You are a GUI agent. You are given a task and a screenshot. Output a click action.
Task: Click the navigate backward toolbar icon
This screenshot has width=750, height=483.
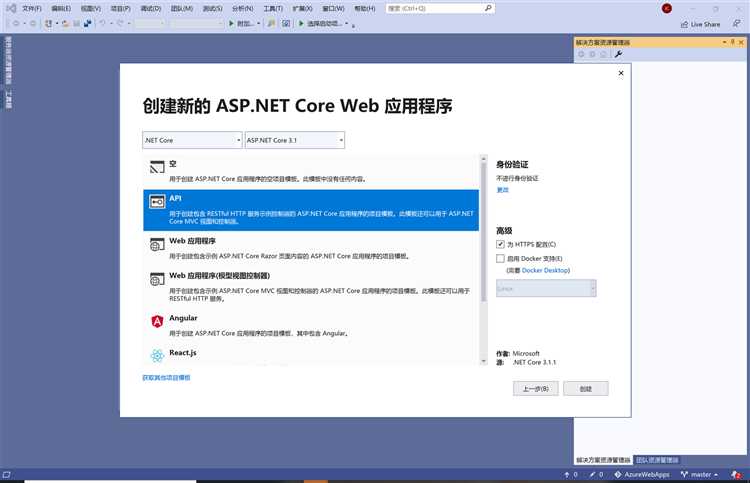(16, 23)
